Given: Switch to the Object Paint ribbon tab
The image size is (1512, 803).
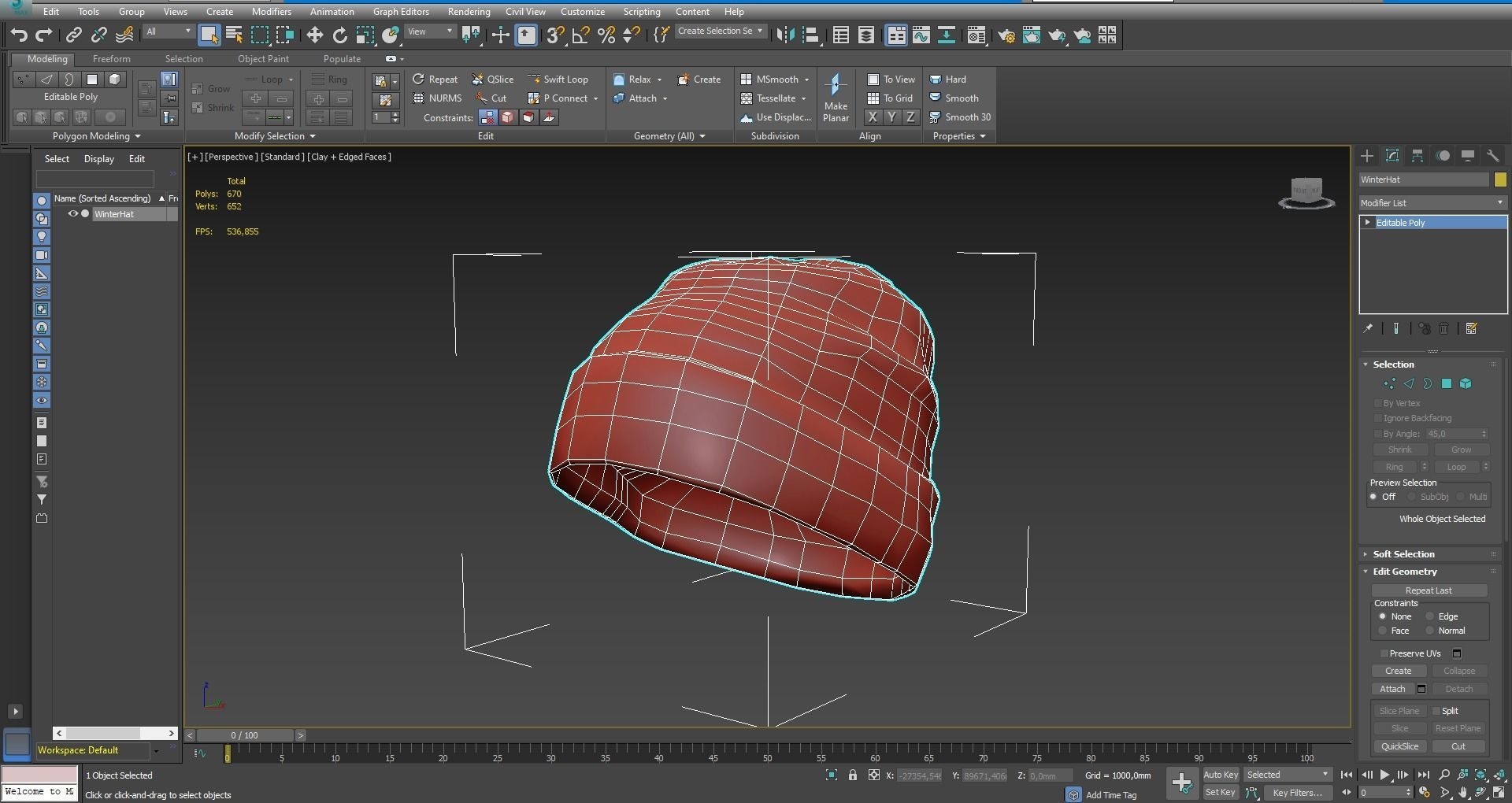Looking at the screenshot, I should point(263,59).
